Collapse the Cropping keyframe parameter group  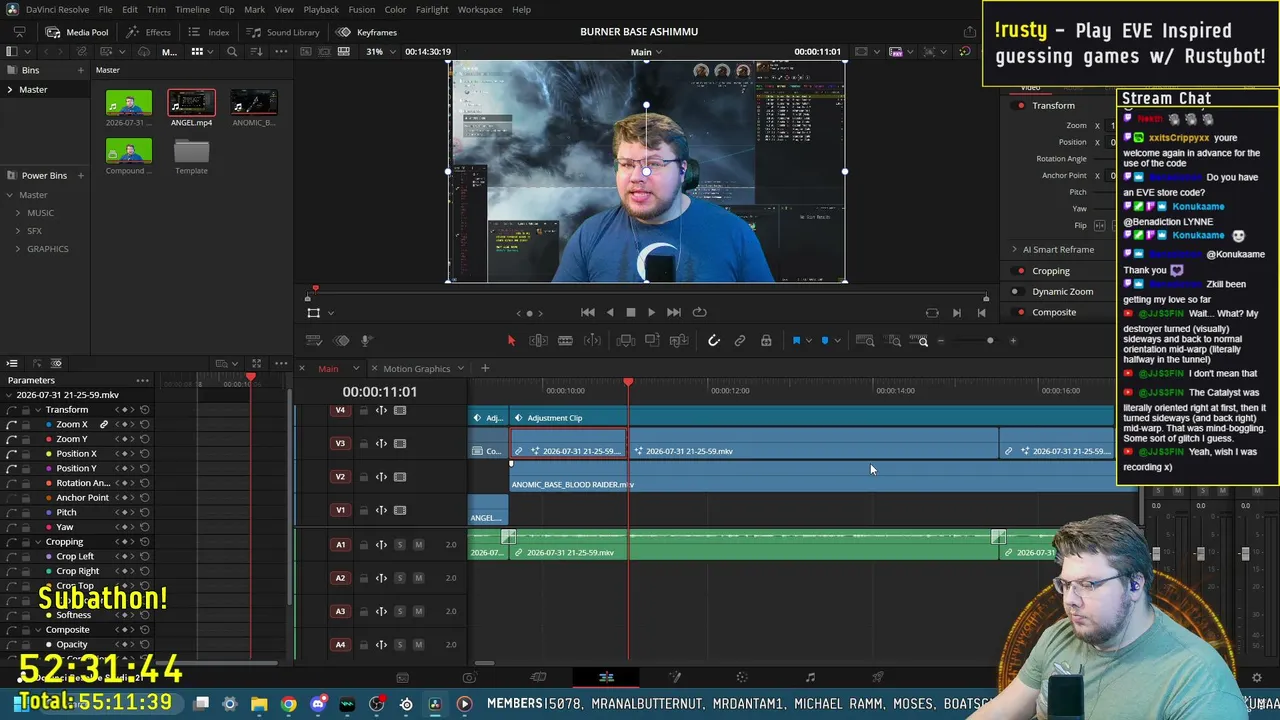tap(37, 542)
